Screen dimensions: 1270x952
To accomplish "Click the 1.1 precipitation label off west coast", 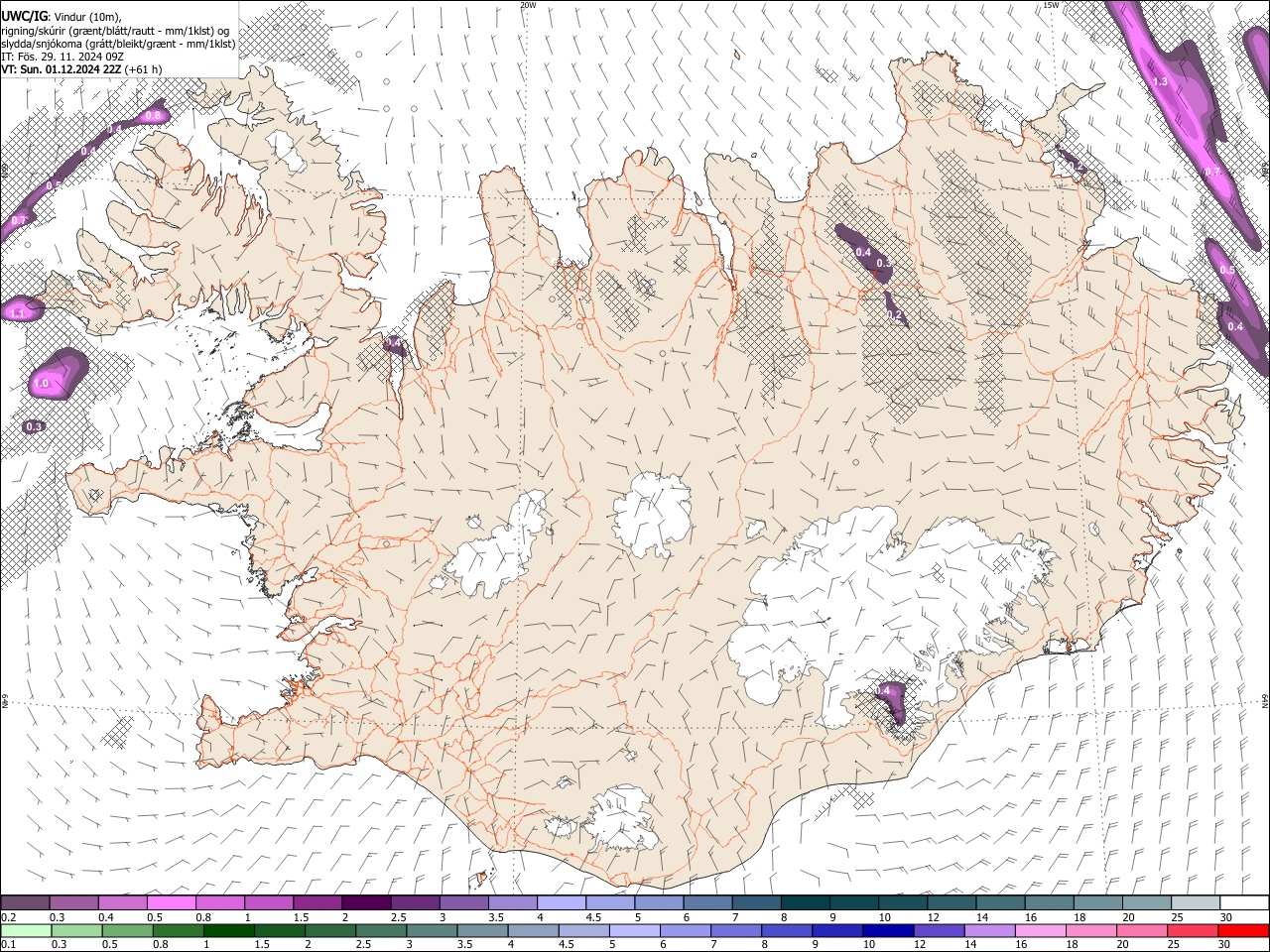I will [x=17, y=313].
